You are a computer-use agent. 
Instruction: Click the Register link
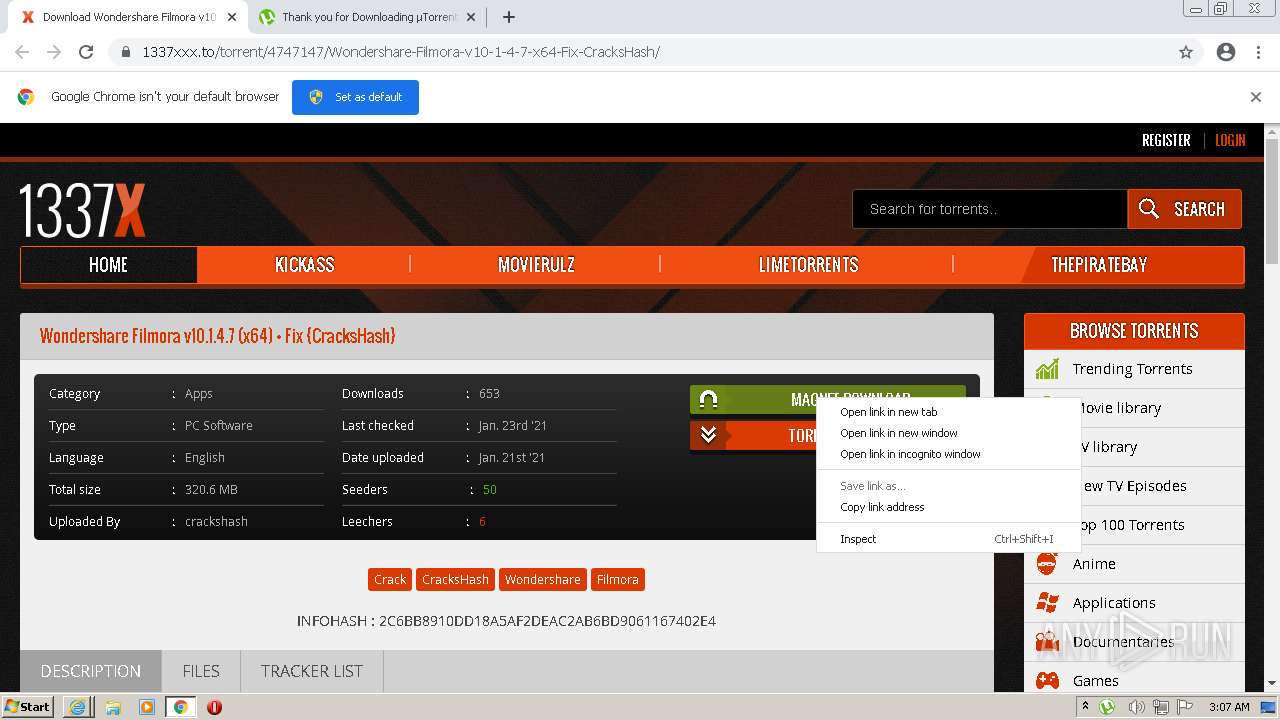(x=1166, y=140)
